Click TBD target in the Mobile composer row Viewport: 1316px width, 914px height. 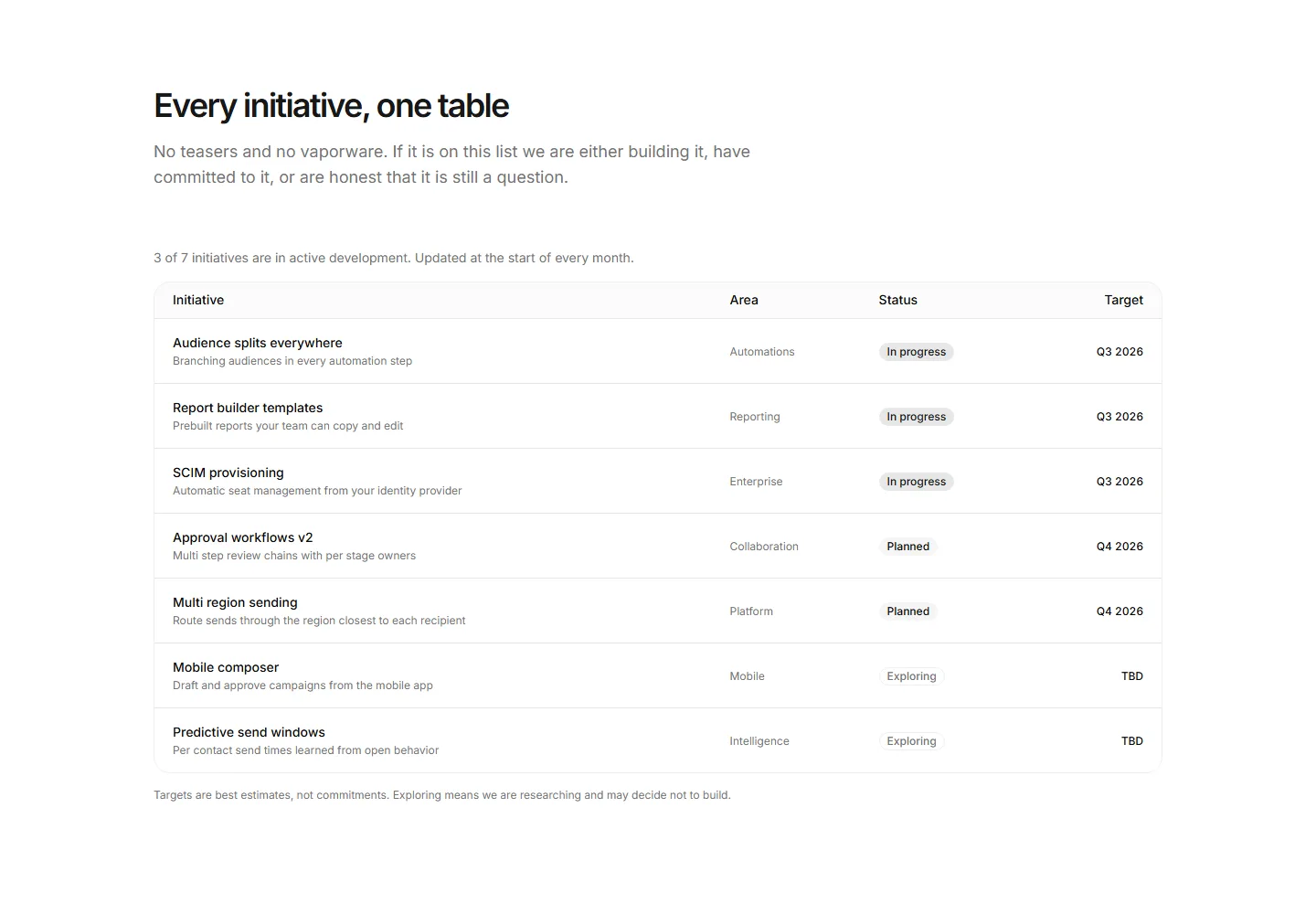1132,676
